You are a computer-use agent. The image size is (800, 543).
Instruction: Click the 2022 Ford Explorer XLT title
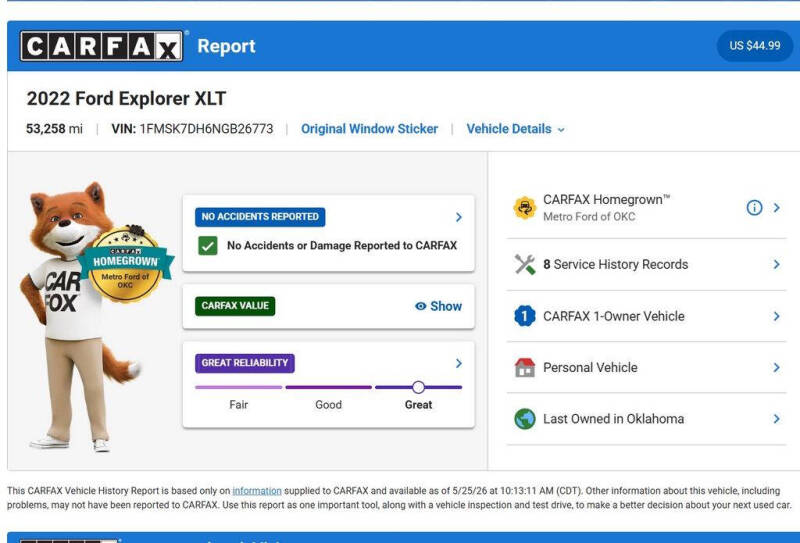coord(126,98)
